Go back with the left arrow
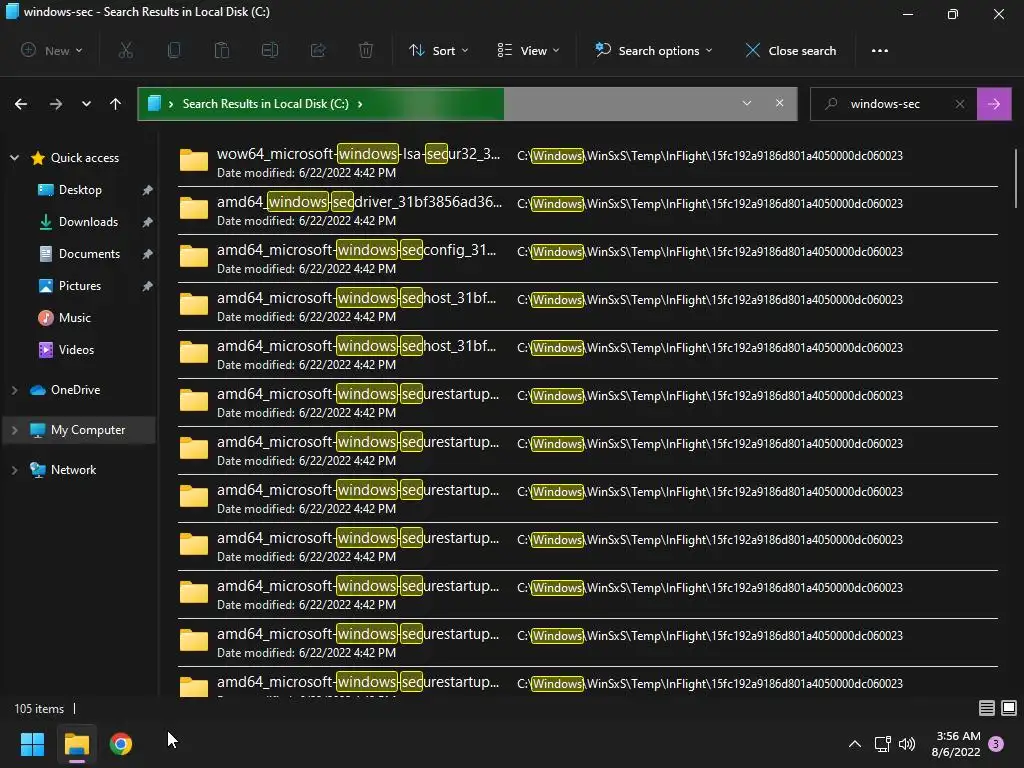The image size is (1024, 768). point(21,104)
